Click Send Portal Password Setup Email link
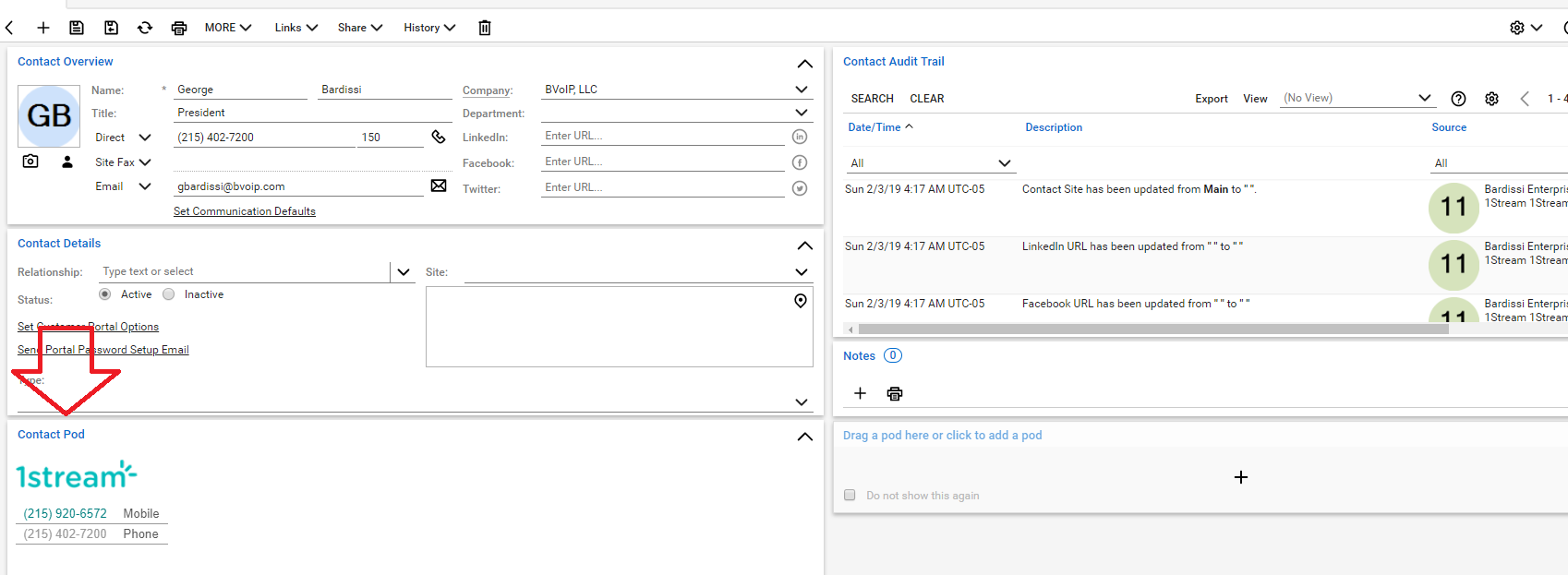Screen dimensions: 1568x575 tap(103, 350)
